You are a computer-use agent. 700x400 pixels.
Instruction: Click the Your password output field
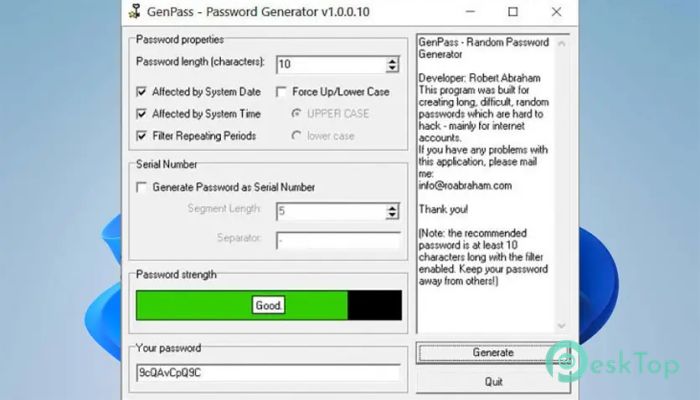coord(268,373)
